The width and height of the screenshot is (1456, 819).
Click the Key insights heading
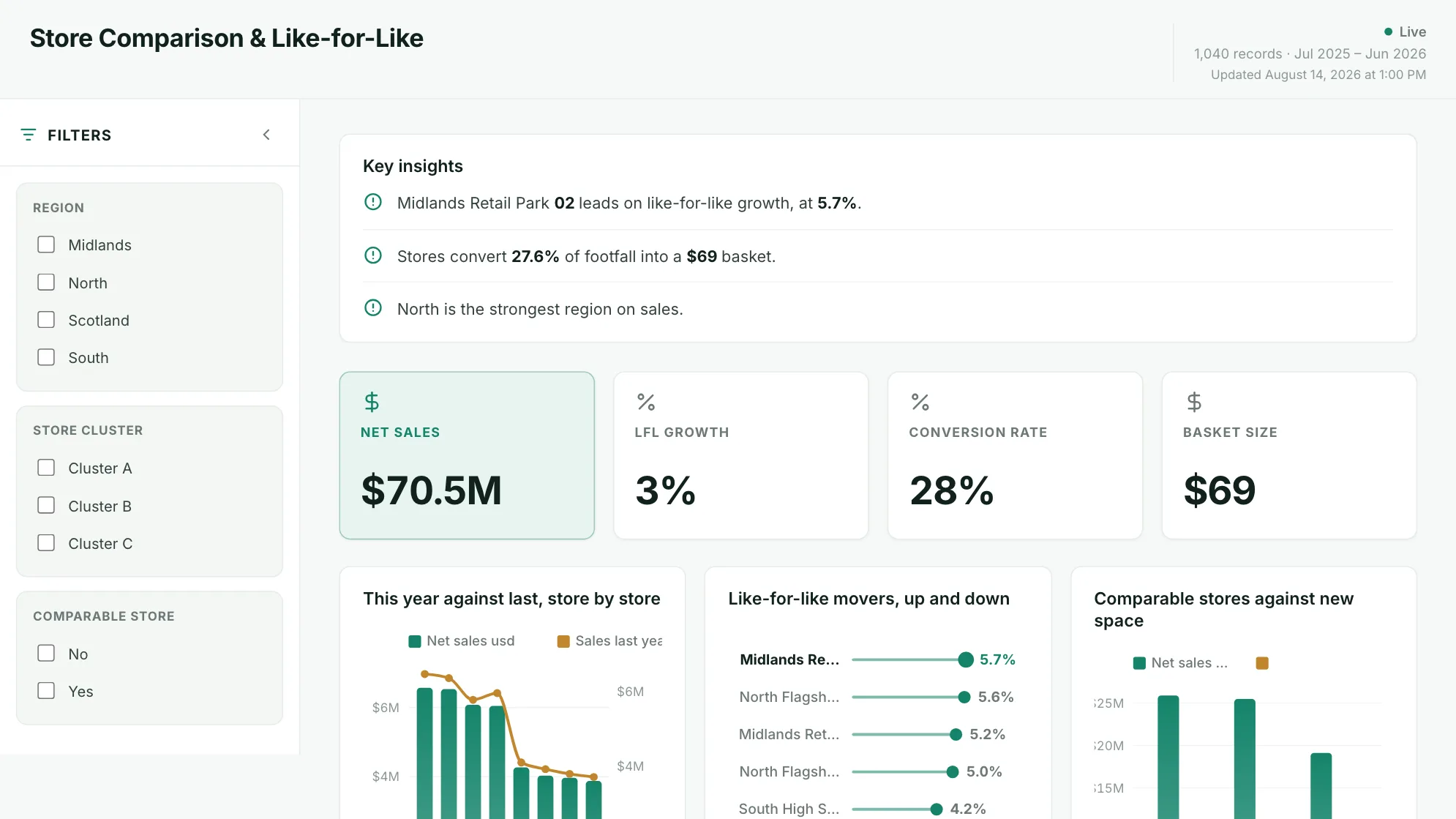pos(413,166)
